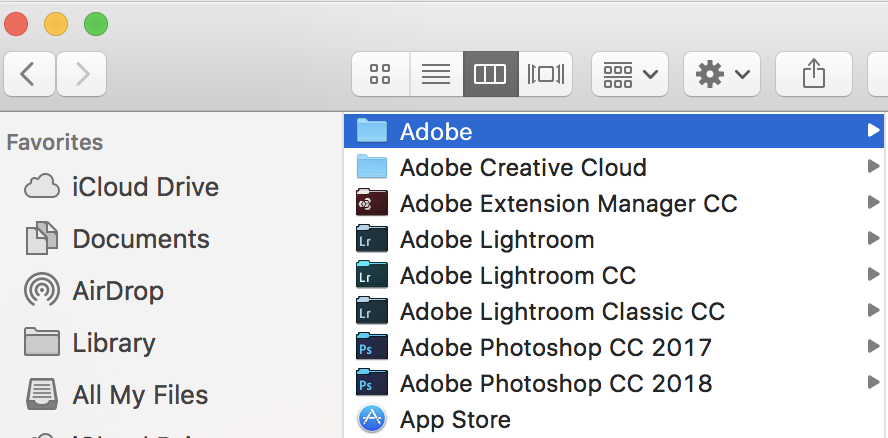The image size is (888, 438).
Task: Zoom the window with green button
Action: (x=96, y=24)
